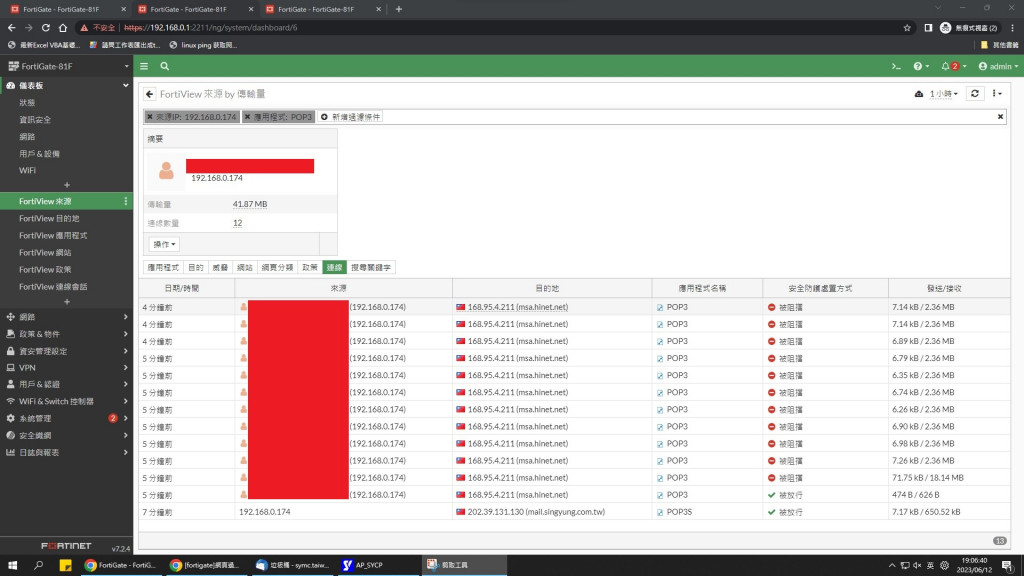
Task: Open a new browser tab with plus
Action: pyautogui.click(x=398, y=9)
